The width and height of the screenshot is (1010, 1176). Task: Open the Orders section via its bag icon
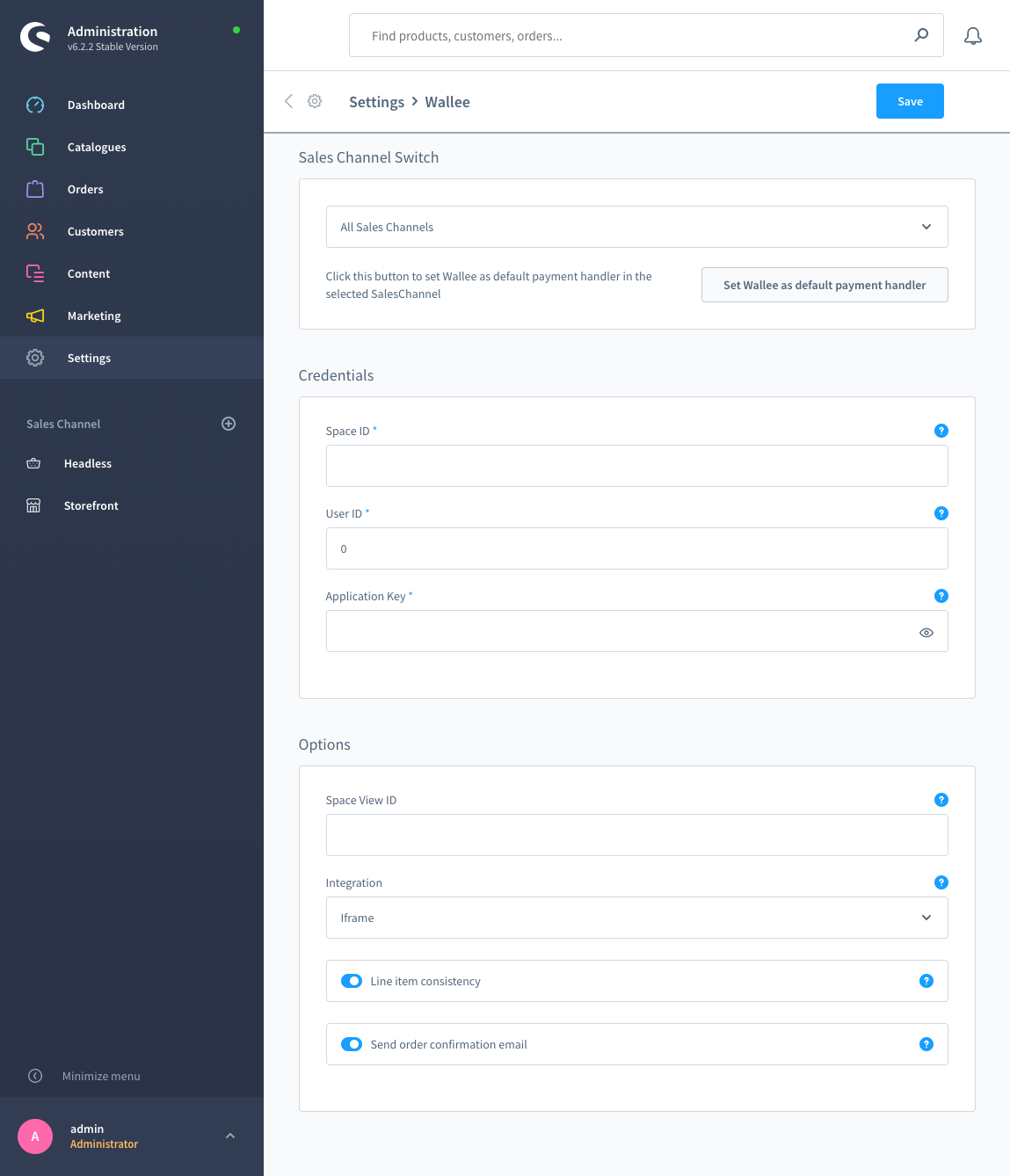35,189
